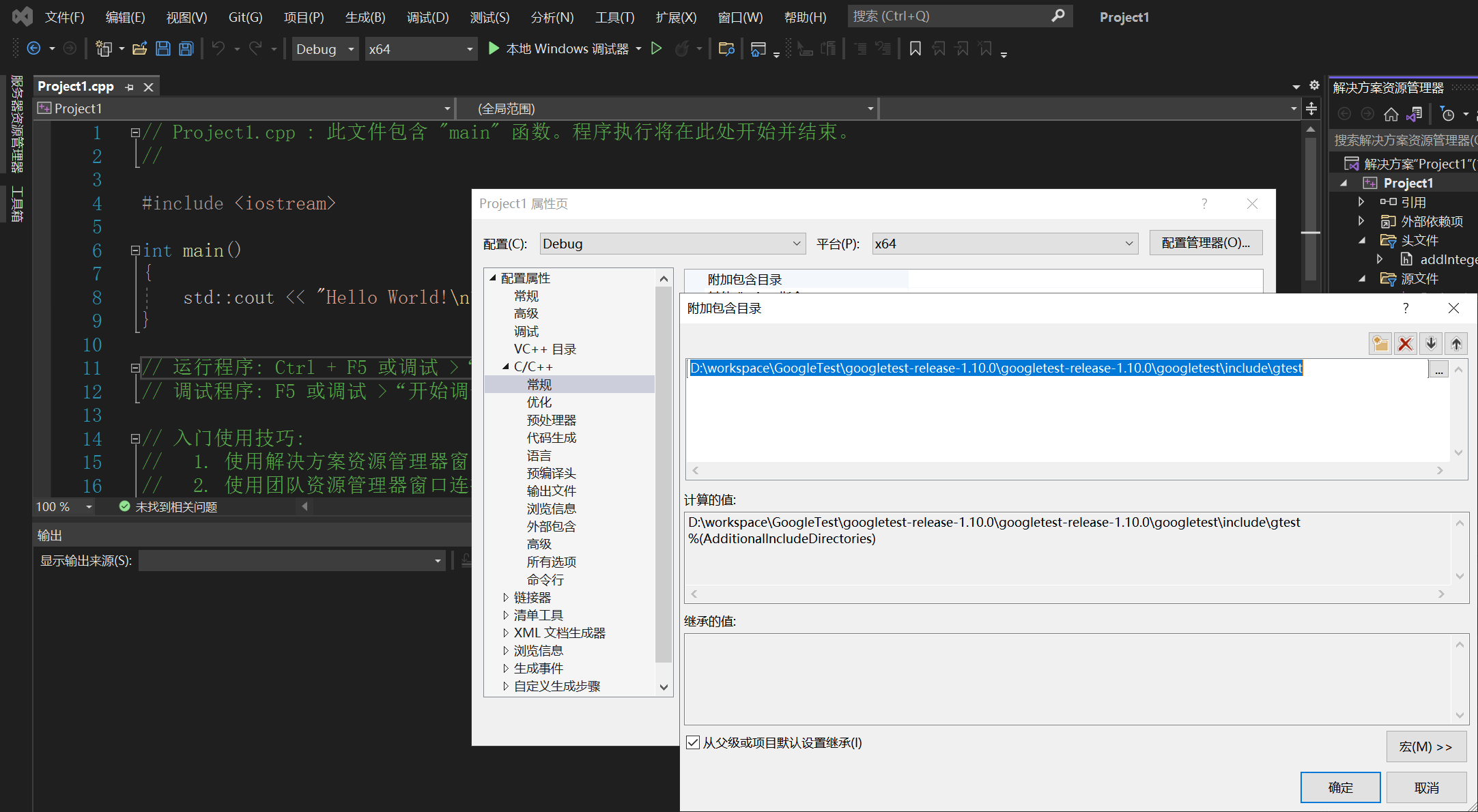This screenshot has height=812, width=1478.
Task: Click the new line folder icon in include dialog
Action: coord(1380,343)
